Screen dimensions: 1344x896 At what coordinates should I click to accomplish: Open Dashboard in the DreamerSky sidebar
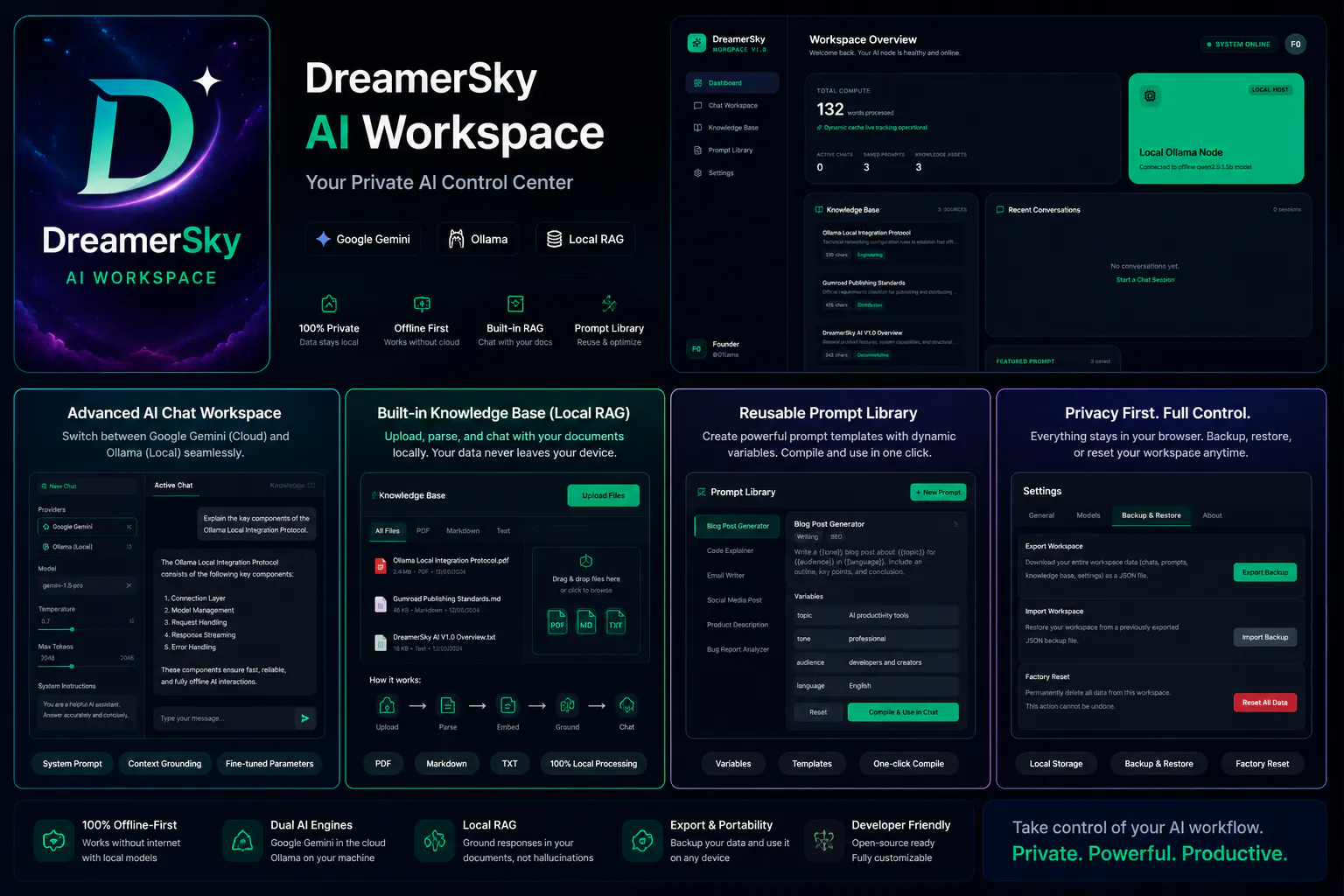(x=731, y=83)
